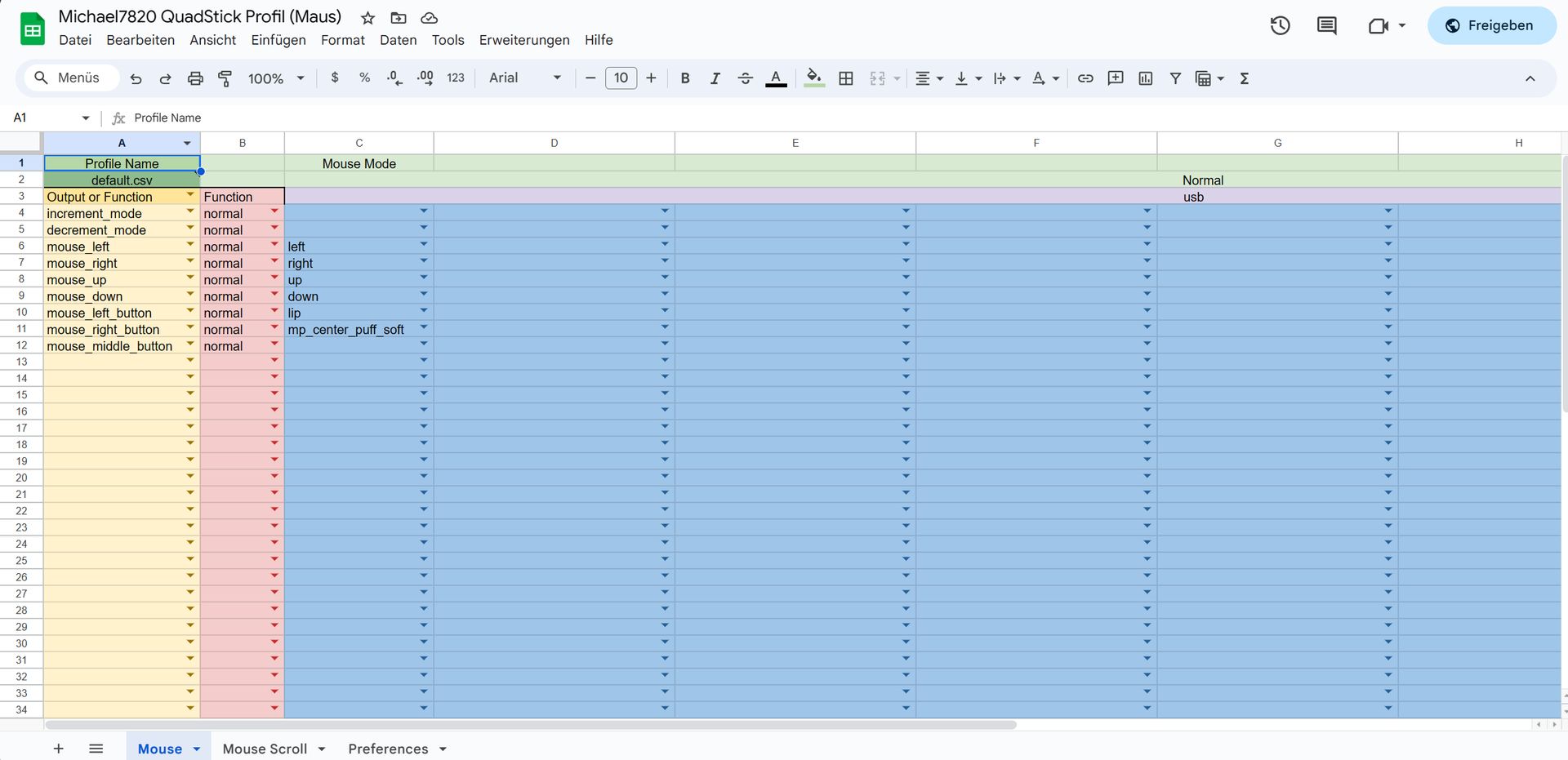
Task: Open version history clock icon
Action: (x=1280, y=25)
